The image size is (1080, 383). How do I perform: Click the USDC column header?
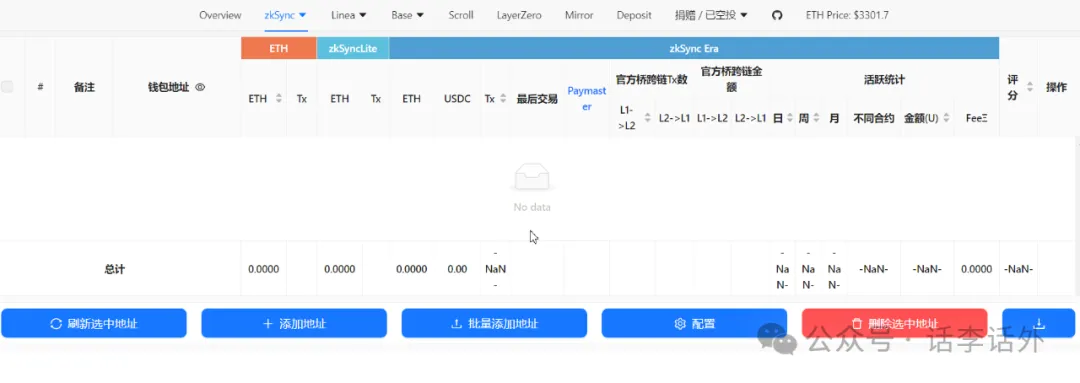tap(457, 99)
